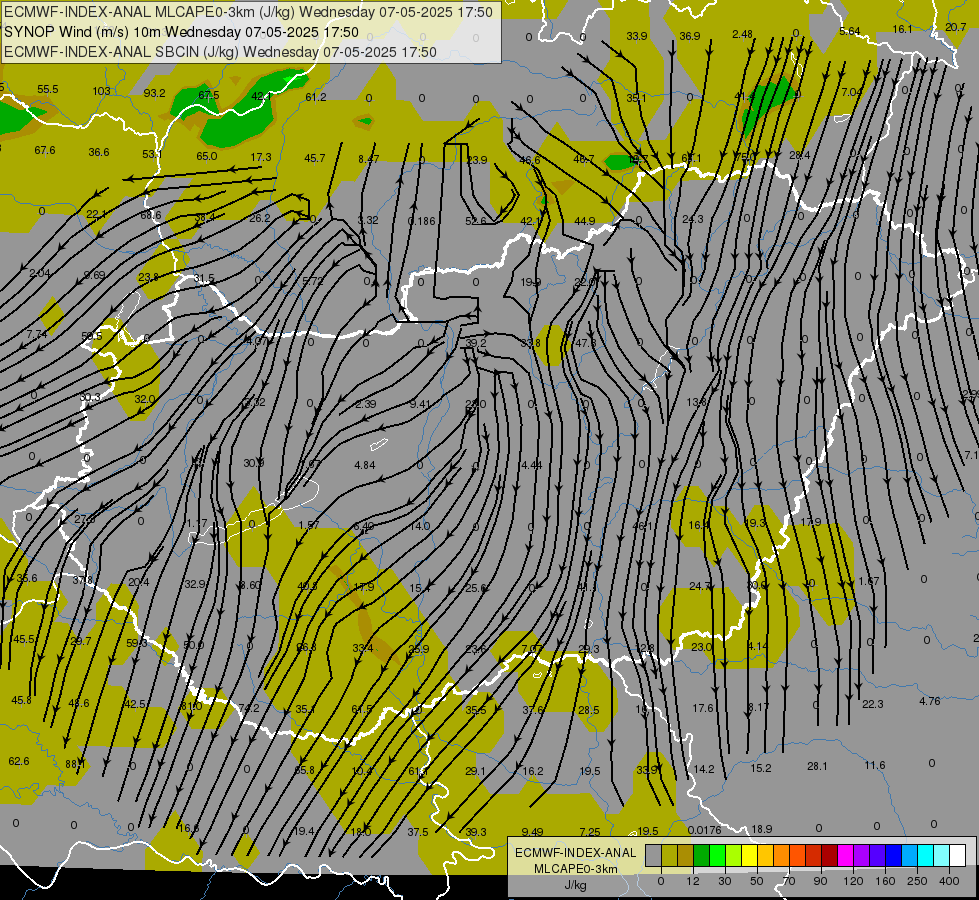Viewport: 979px width, 900px height.
Task: Pick the pure yellow swatch in the legend
Action: tap(749, 855)
